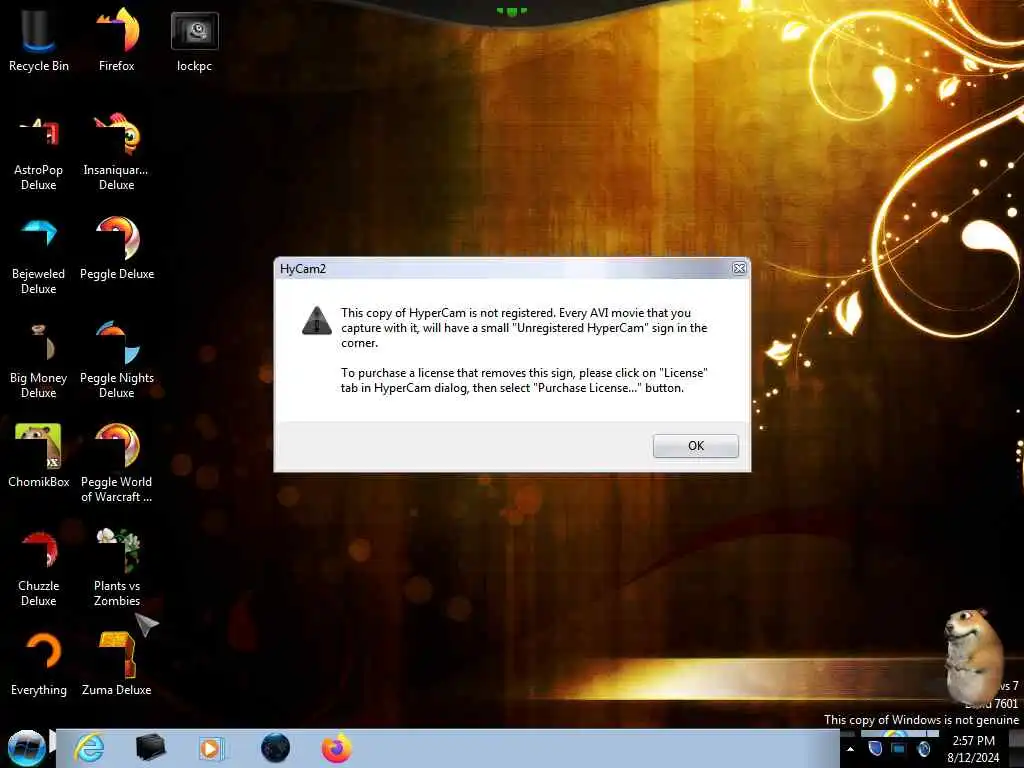Click the round blue tray icon
The height and width of the screenshot is (768, 1024).
(923, 748)
